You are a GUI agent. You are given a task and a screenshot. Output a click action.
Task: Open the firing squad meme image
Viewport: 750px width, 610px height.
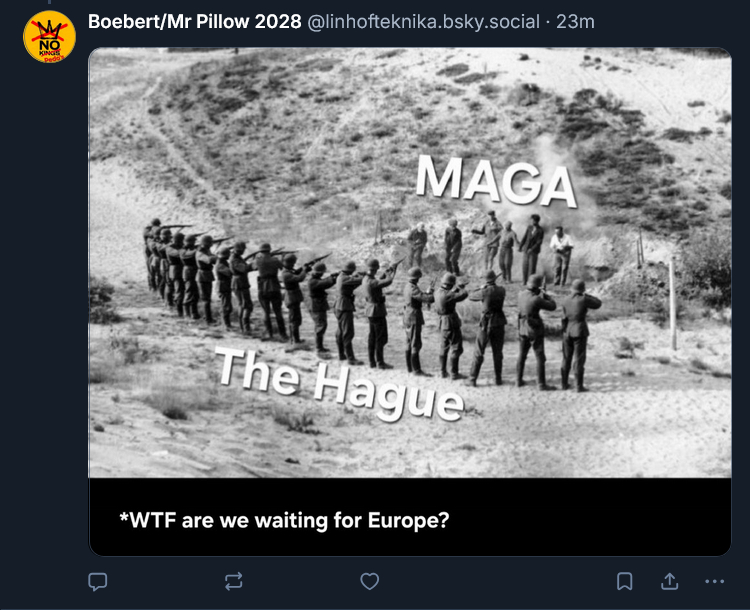coord(410,263)
